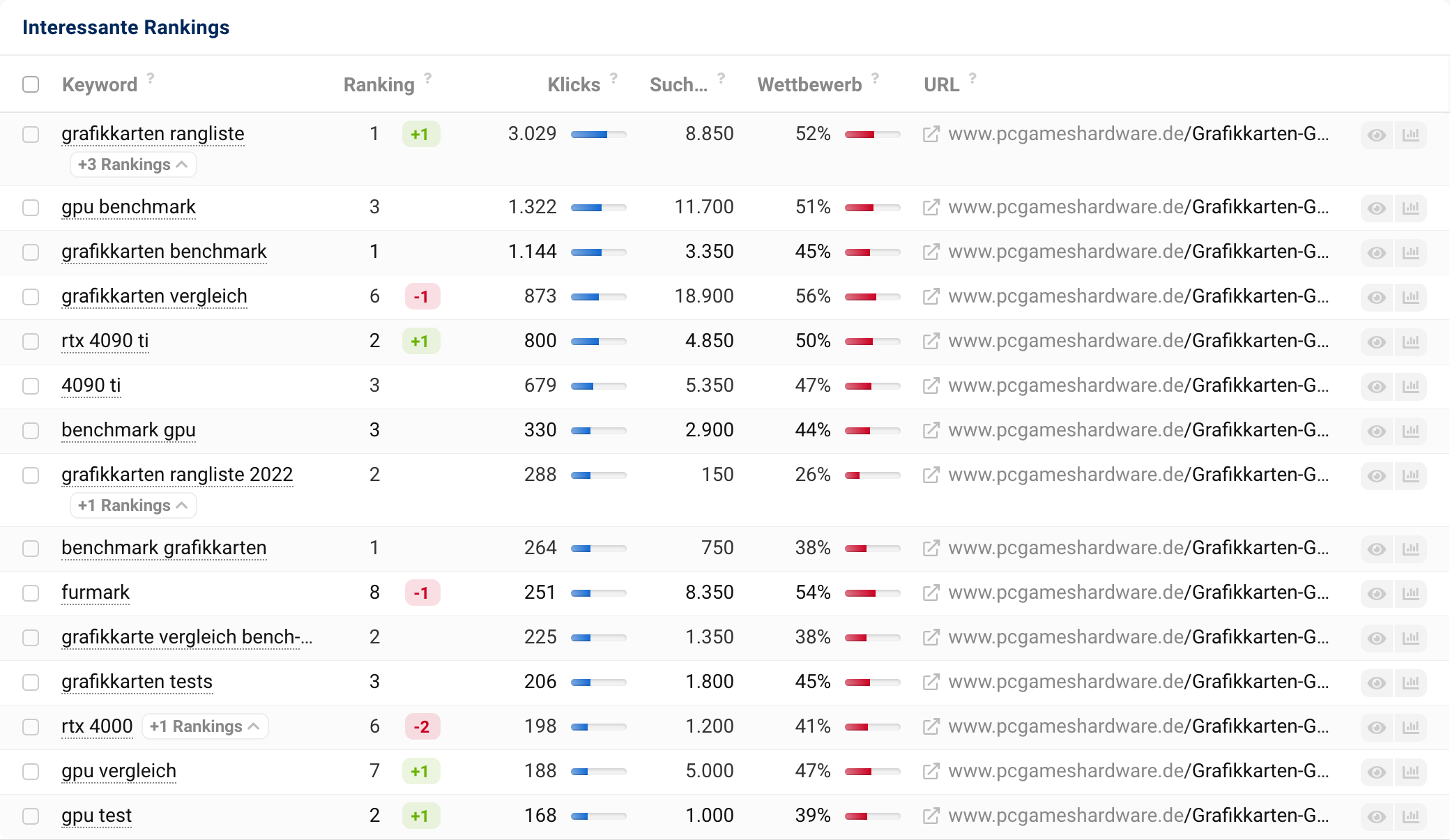Check the grafikkarten vergleich row checkbox
The width and height of the screenshot is (1450, 840).
(x=31, y=297)
